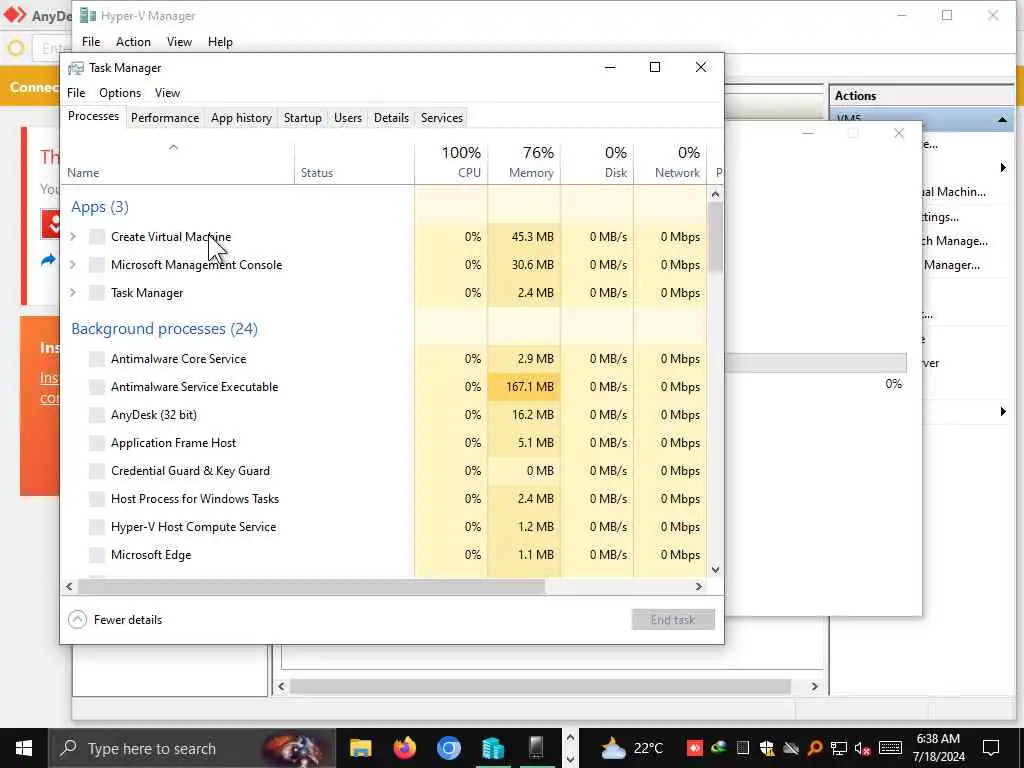Image resolution: width=1024 pixels, height=768 pixels.
Task: Open Task Manager File menu
Action: click(76, 93)
